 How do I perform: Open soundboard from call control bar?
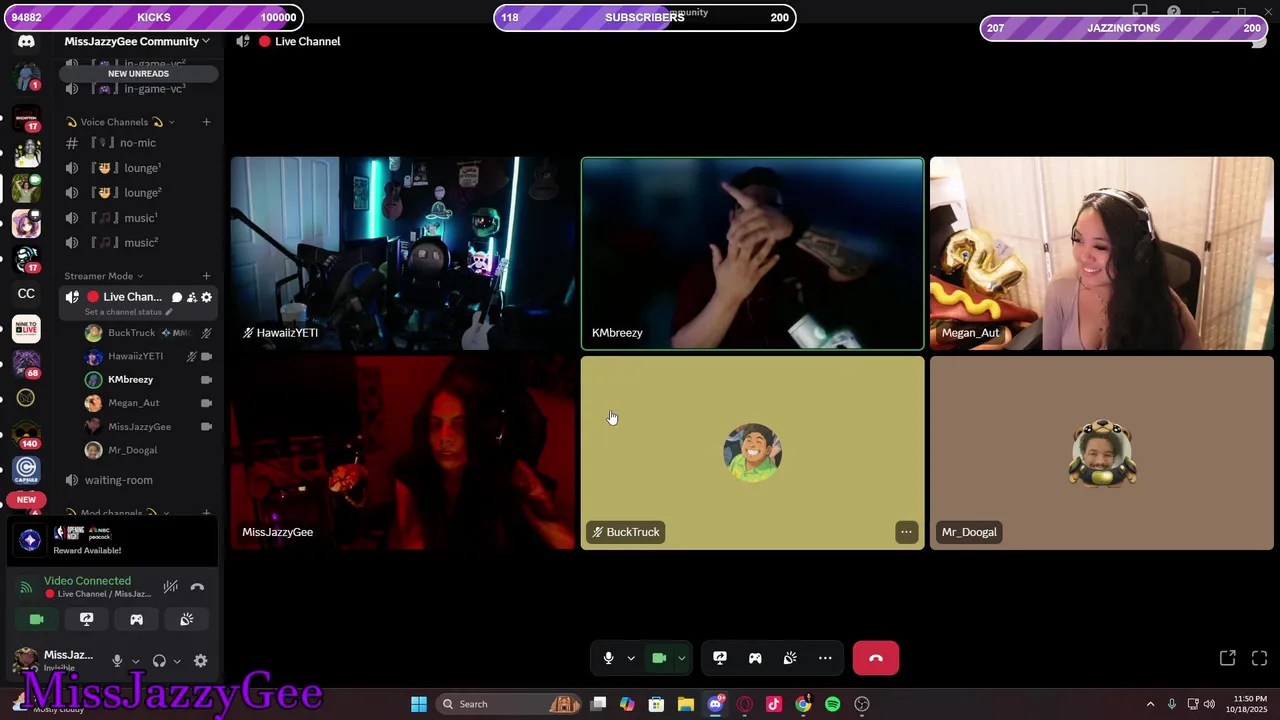790,658
